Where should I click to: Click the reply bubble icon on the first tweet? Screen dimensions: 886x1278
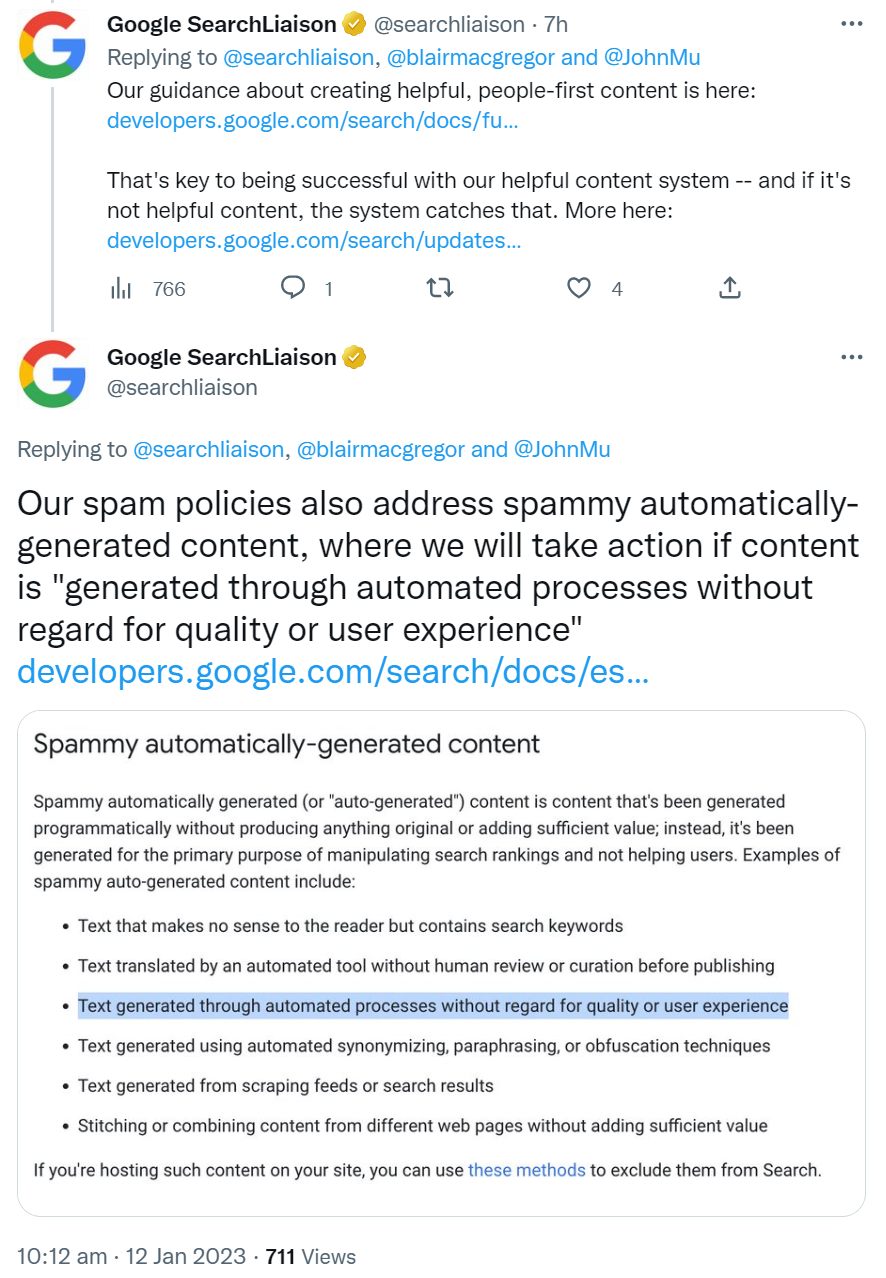(x=293, y=289)
